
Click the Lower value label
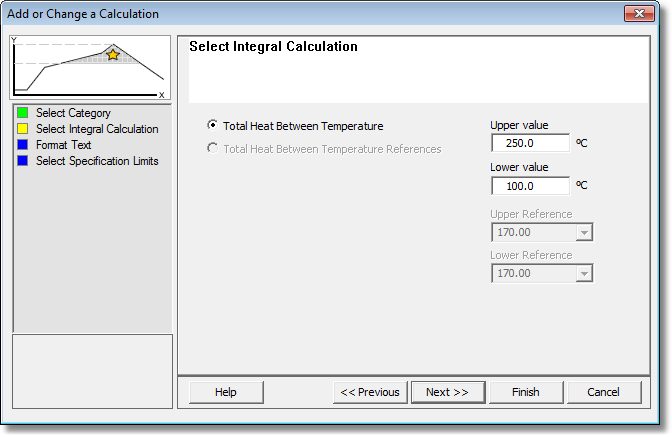(x=519, y=167)
